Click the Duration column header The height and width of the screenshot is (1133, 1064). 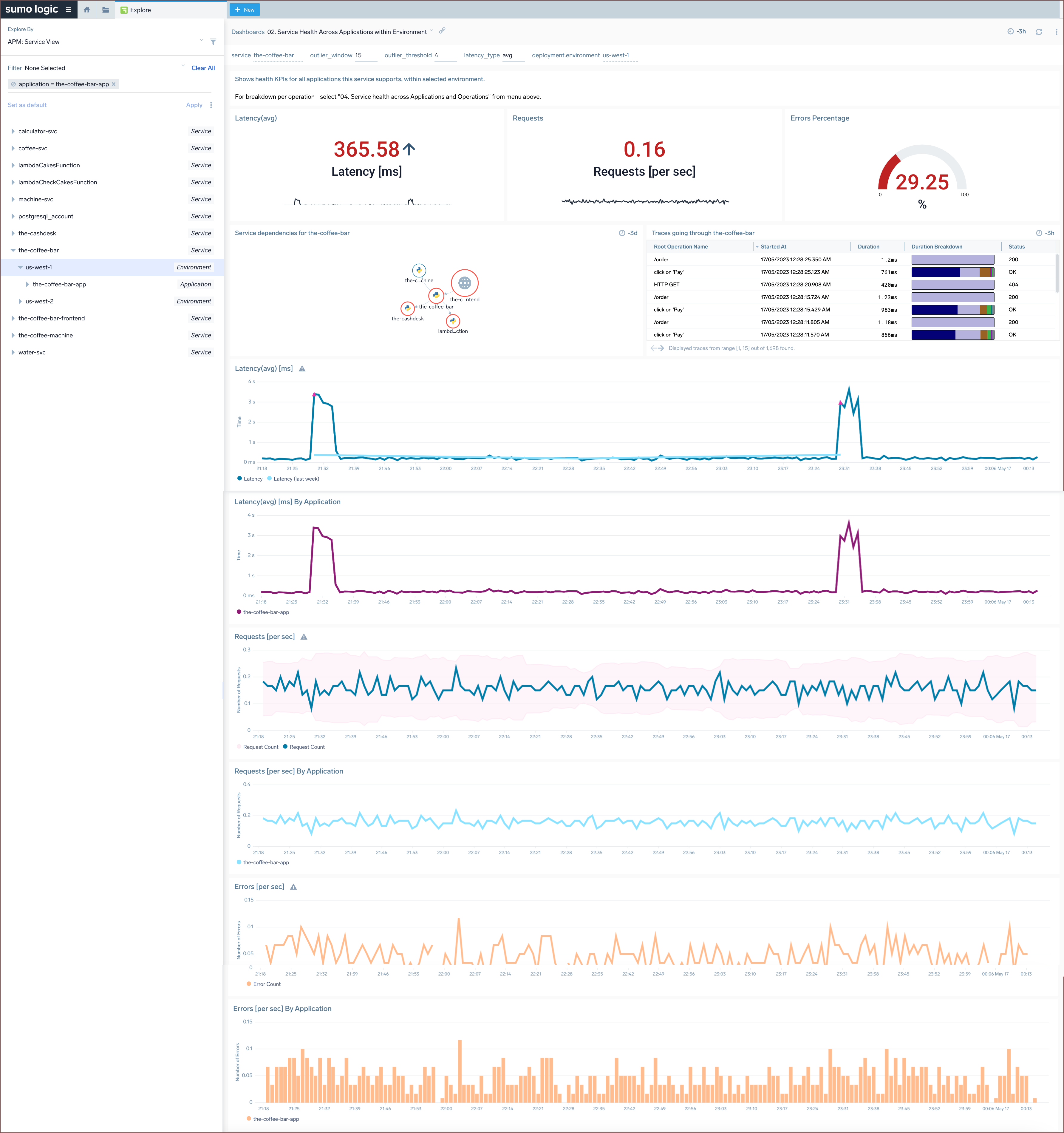point(868,247)
